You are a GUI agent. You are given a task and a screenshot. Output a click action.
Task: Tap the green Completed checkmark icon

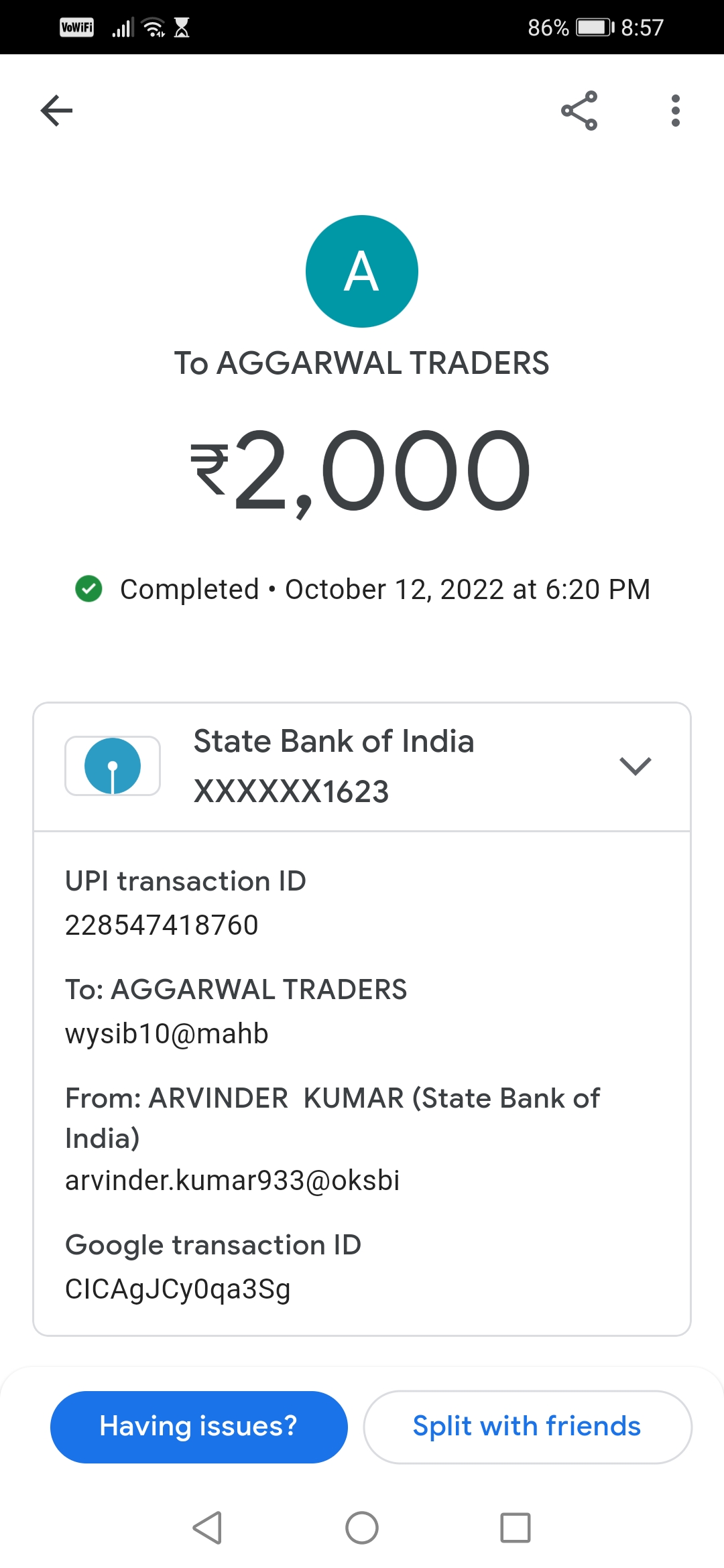pyautogui.click(x=88, y=589)
